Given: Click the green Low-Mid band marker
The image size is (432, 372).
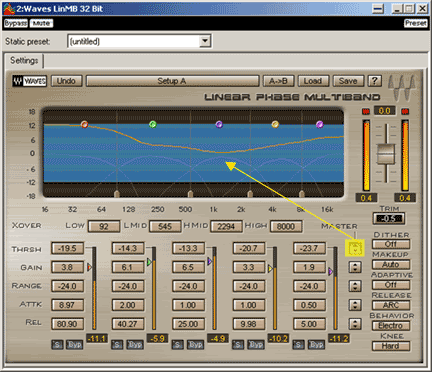Looking at the screenshot, I should point(153,125).
